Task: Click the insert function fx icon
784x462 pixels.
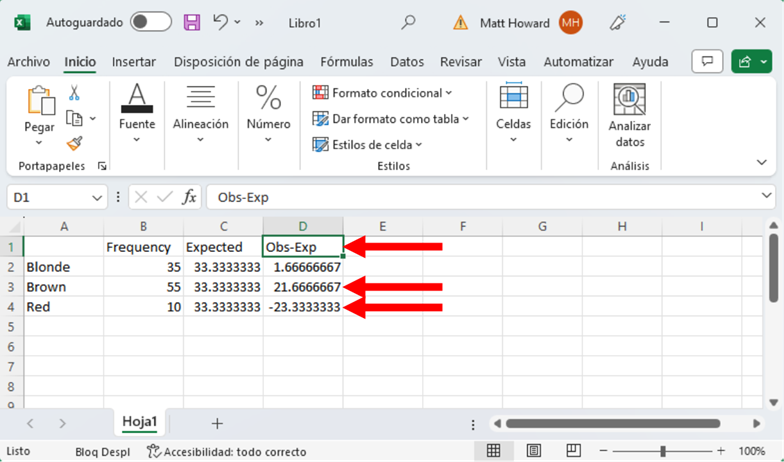Action: (x=189, y=197)
